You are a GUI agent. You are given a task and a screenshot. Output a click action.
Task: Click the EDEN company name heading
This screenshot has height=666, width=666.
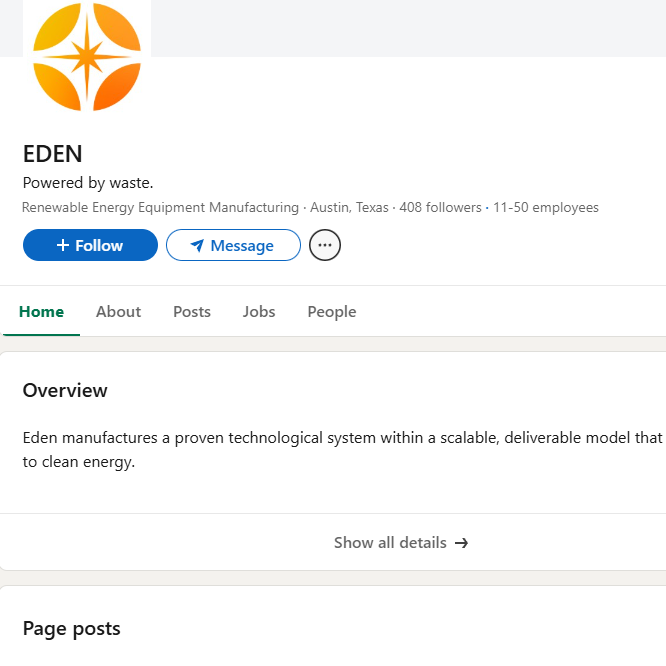point(52,154)
